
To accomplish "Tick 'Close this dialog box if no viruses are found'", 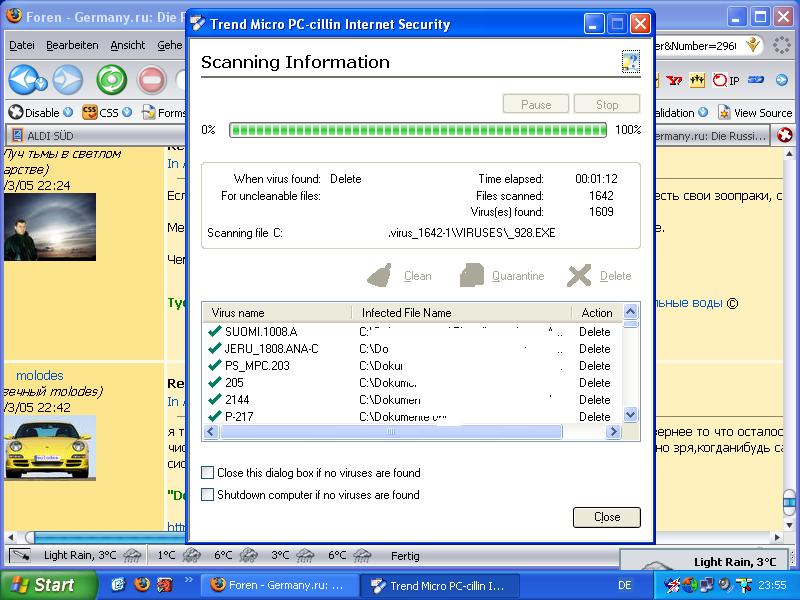I will coord(207,473).
